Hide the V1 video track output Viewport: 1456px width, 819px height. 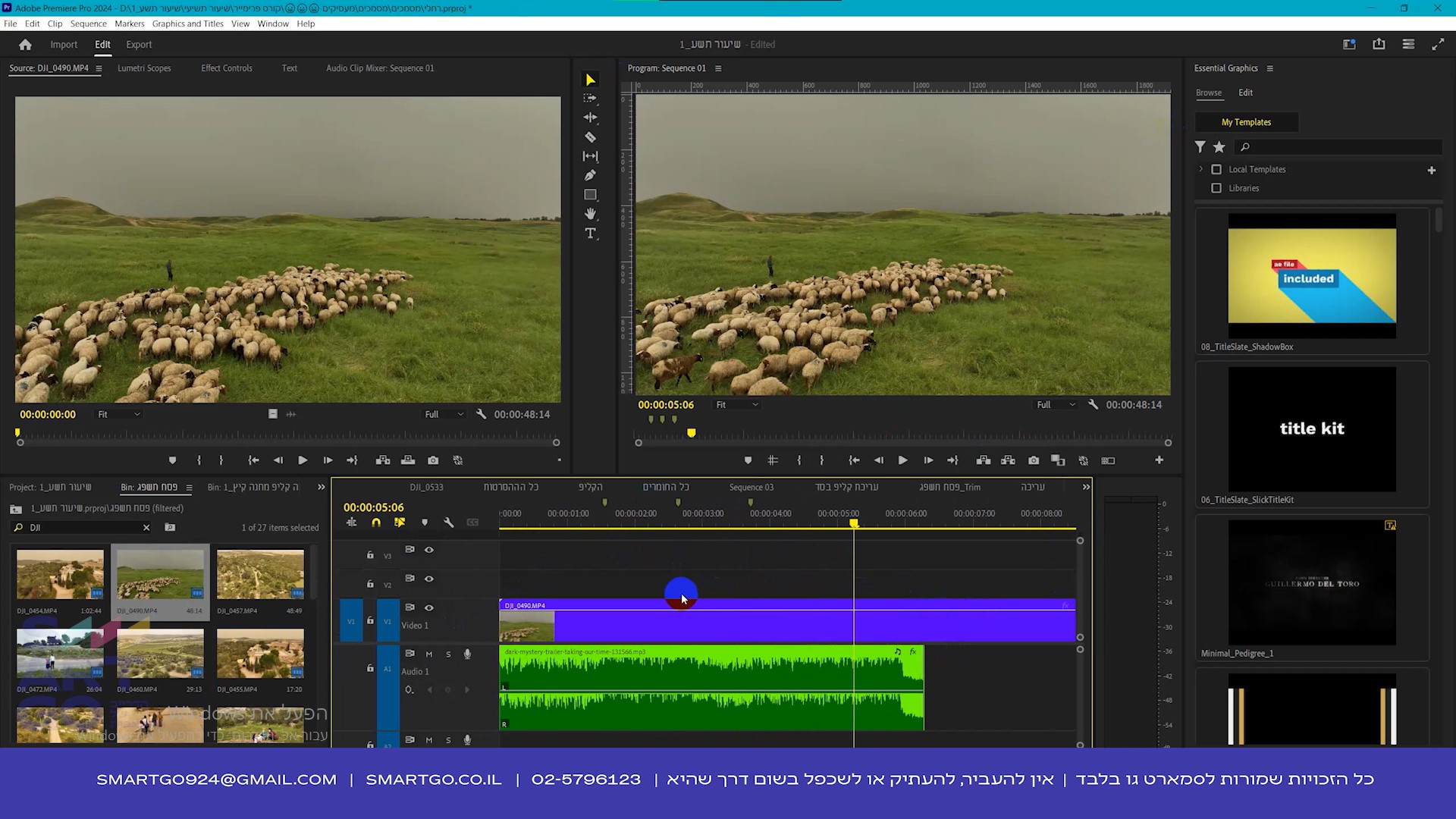[429, 607]
